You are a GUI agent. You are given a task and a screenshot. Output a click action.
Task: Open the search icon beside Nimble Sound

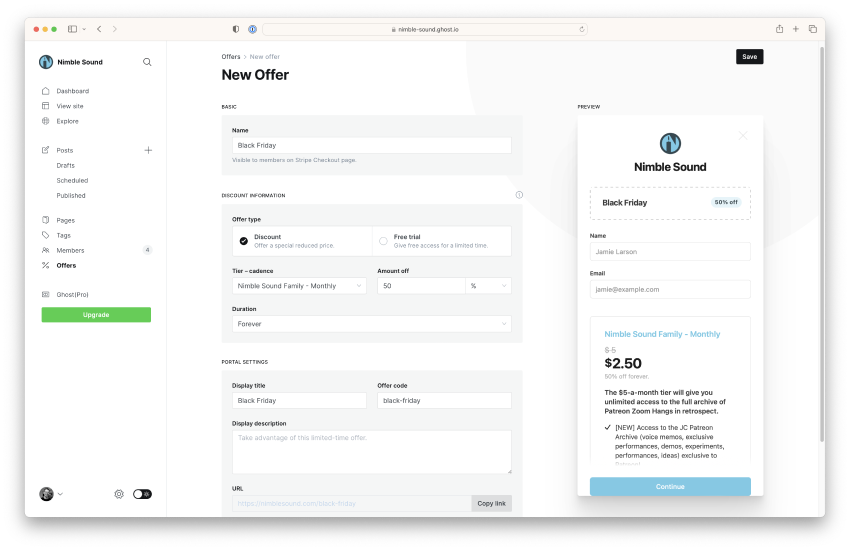click(x=147, y=62)
